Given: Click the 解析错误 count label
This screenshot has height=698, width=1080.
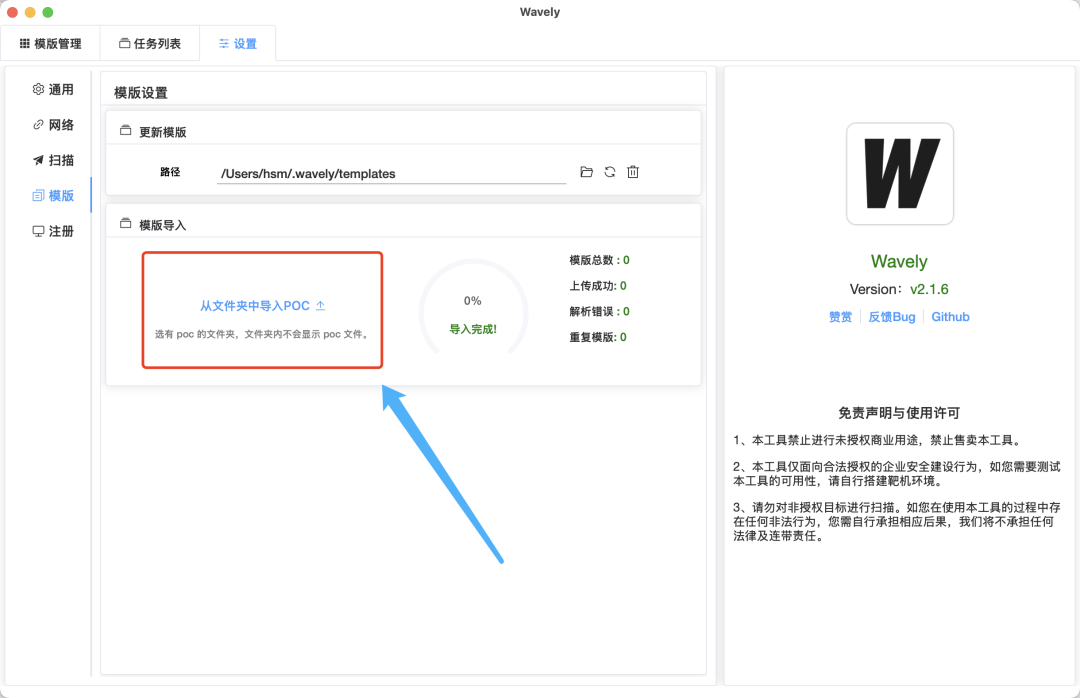Looking at the screenshot, I should [x=599, y=311].
